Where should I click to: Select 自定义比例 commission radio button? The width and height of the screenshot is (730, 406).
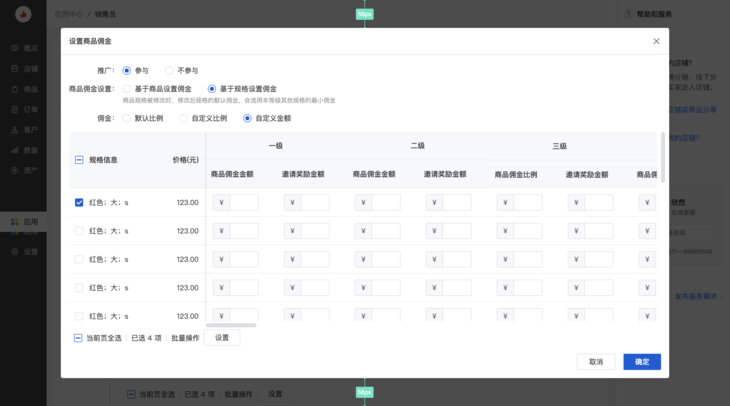[x=183, y=118]
